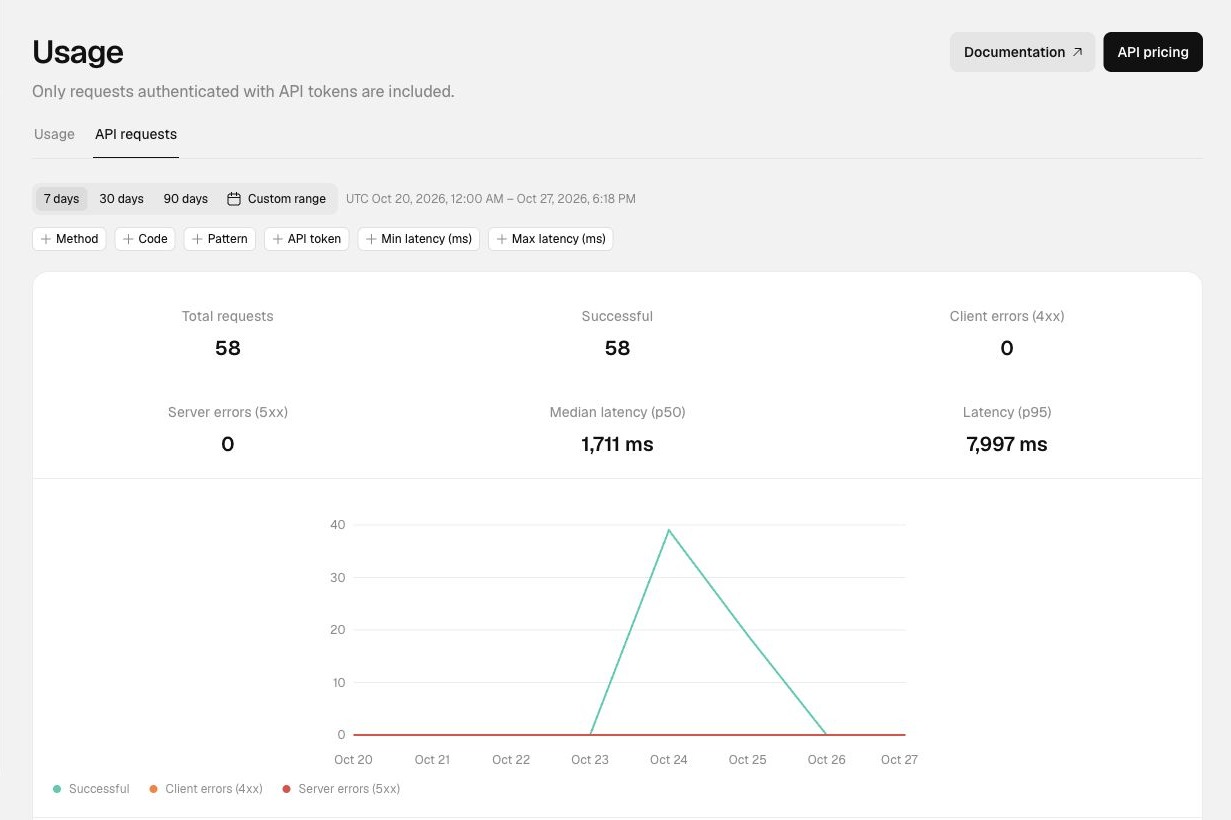Viewport: 1231px width, 820px height.
Task: Select the API requests tab
Action: click(136, 134)
